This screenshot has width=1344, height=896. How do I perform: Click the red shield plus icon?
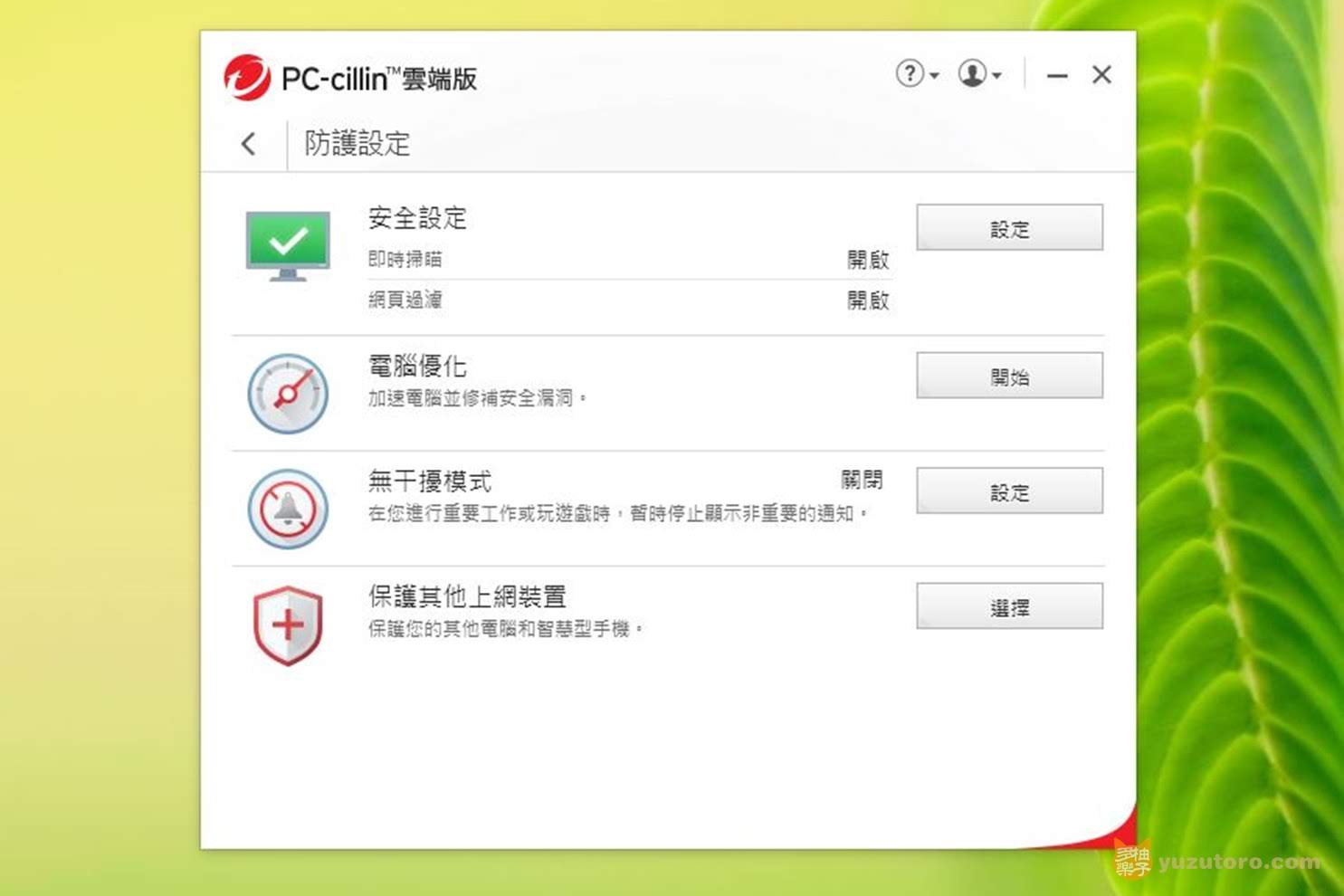pos(288,625)
